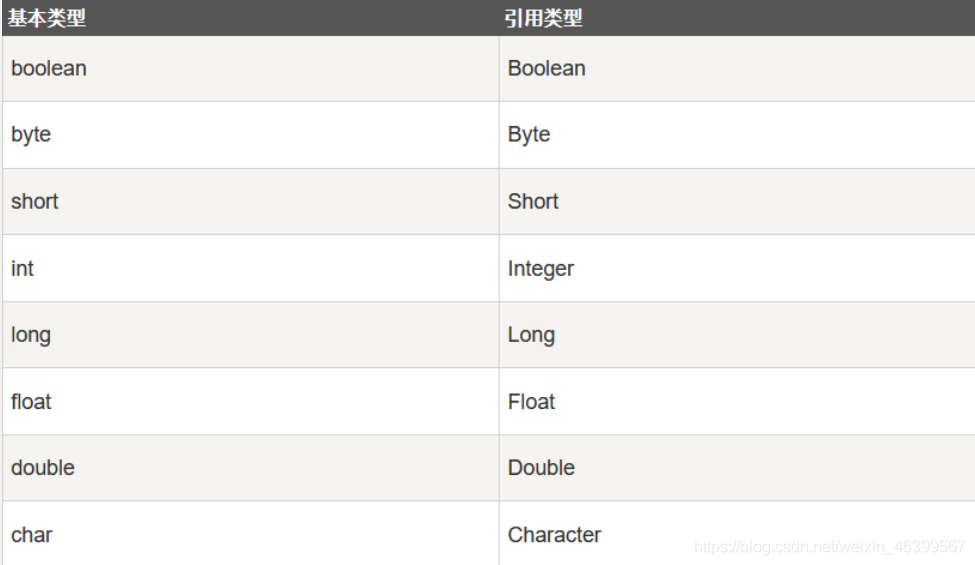Image resolution: width=975 pixels, height=565 pixels.
Task: Click the Byte reference cell
Action: pos(737,135)
